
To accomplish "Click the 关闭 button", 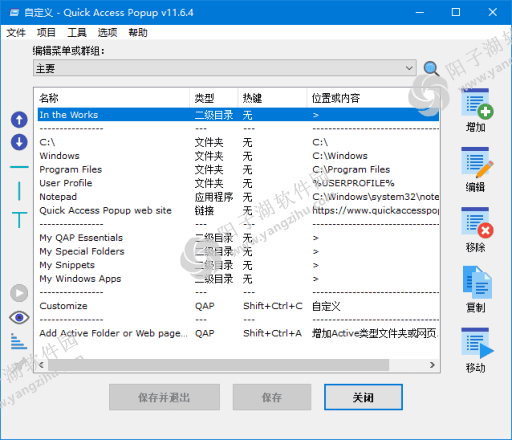I will [363, 397].
